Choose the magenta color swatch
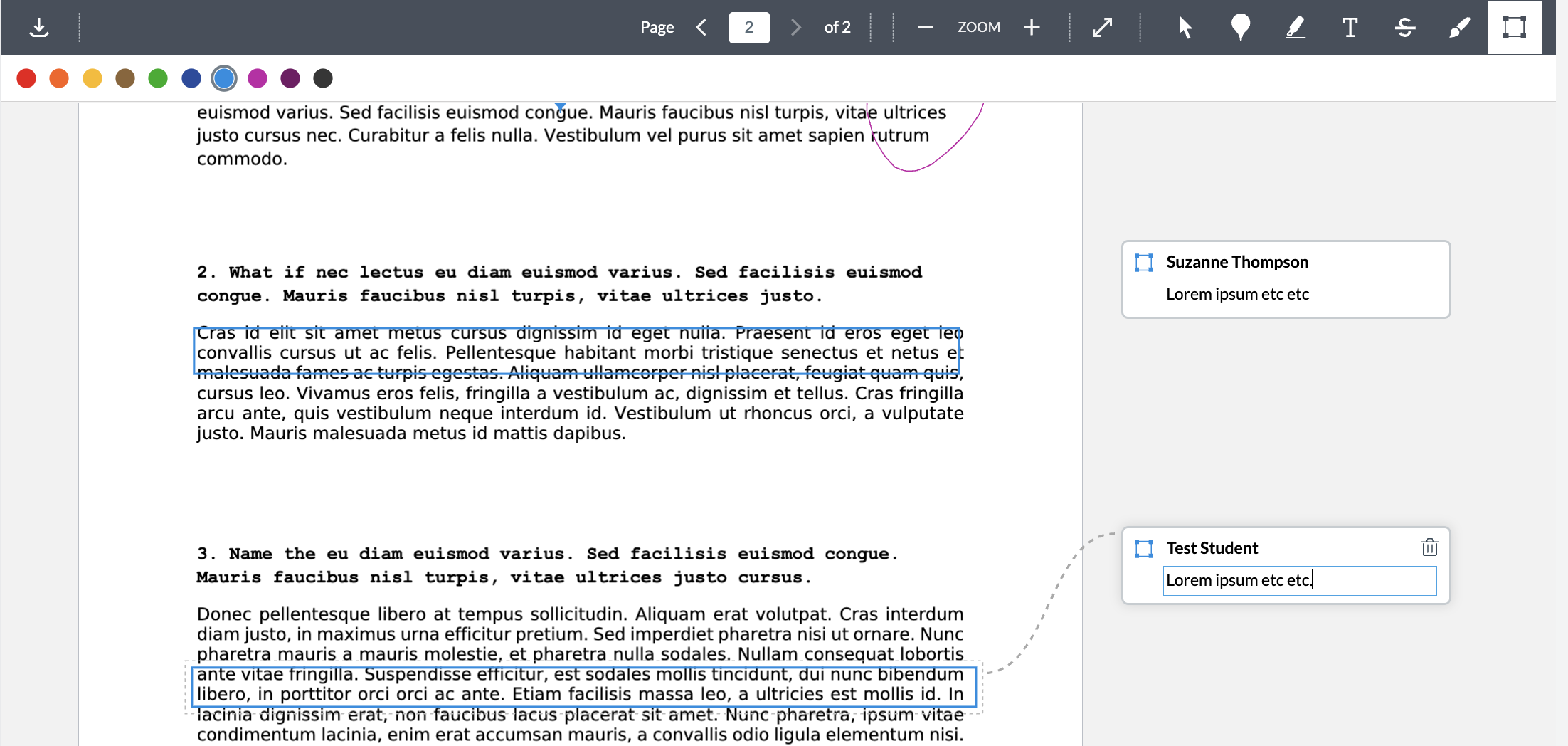 click(258, 78)
